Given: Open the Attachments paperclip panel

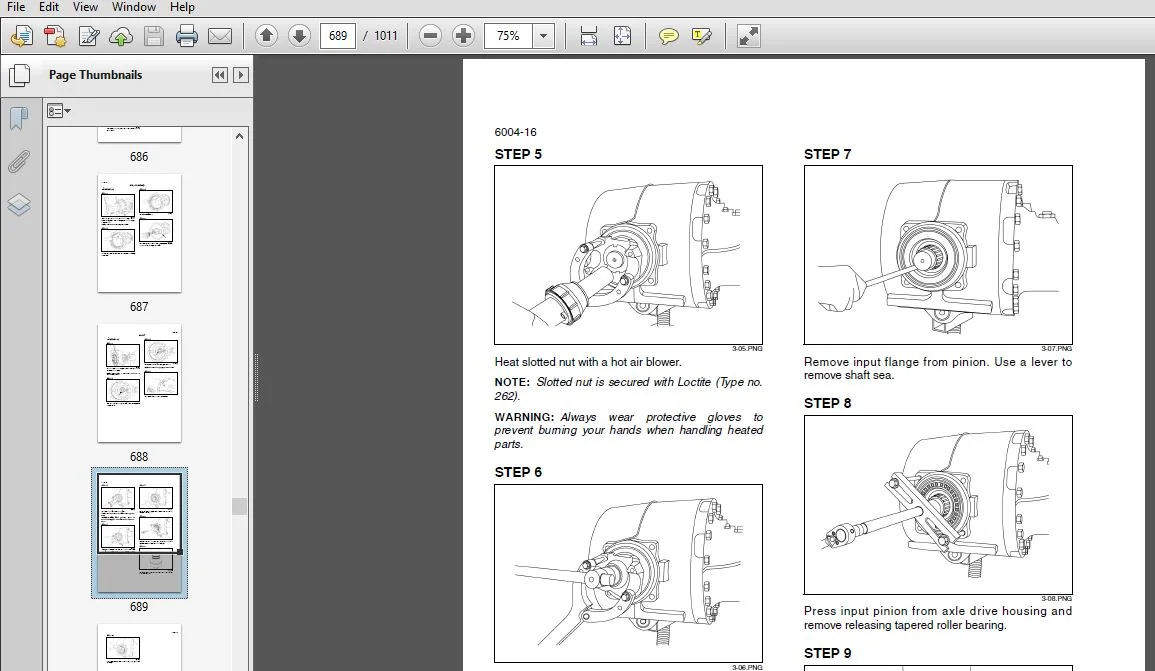Looking at the screenshot, I should click(19, 161).
